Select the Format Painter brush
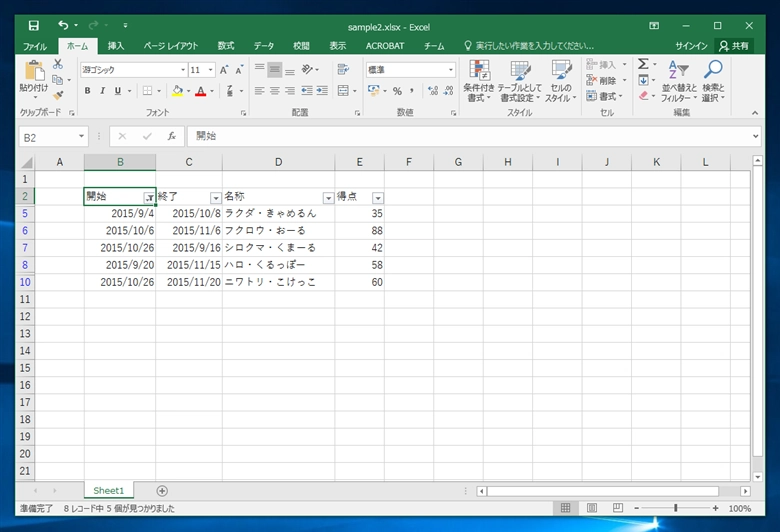This screenshot has height=532, width=780. point(58,95)
